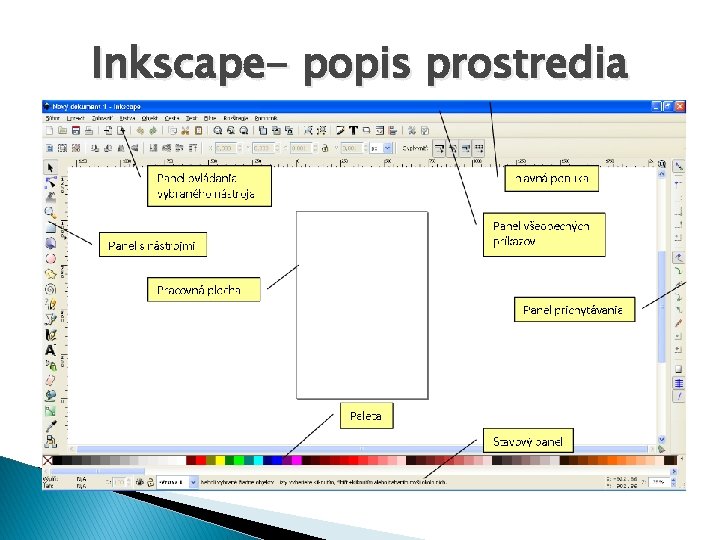Pick the cyan swatch in the palette
The width and height of the screenshot is (720, 540).
coord(259,460)
